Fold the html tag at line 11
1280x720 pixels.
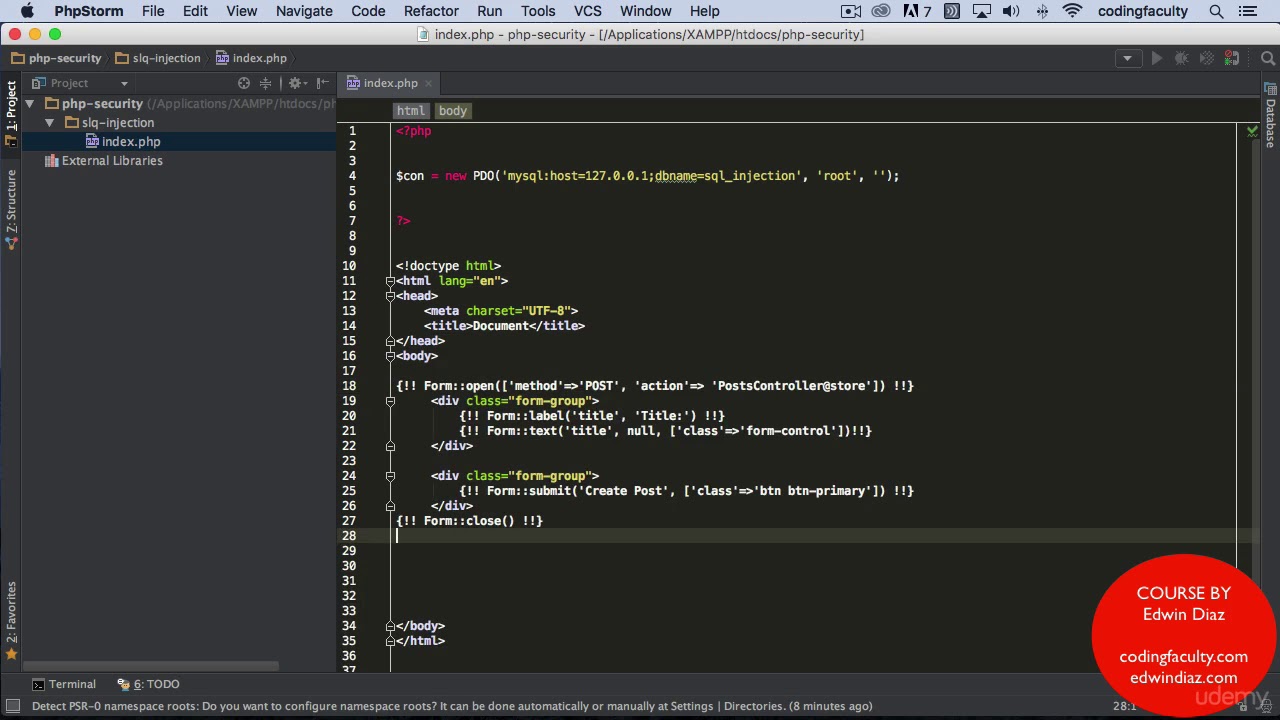click(390, 281)
